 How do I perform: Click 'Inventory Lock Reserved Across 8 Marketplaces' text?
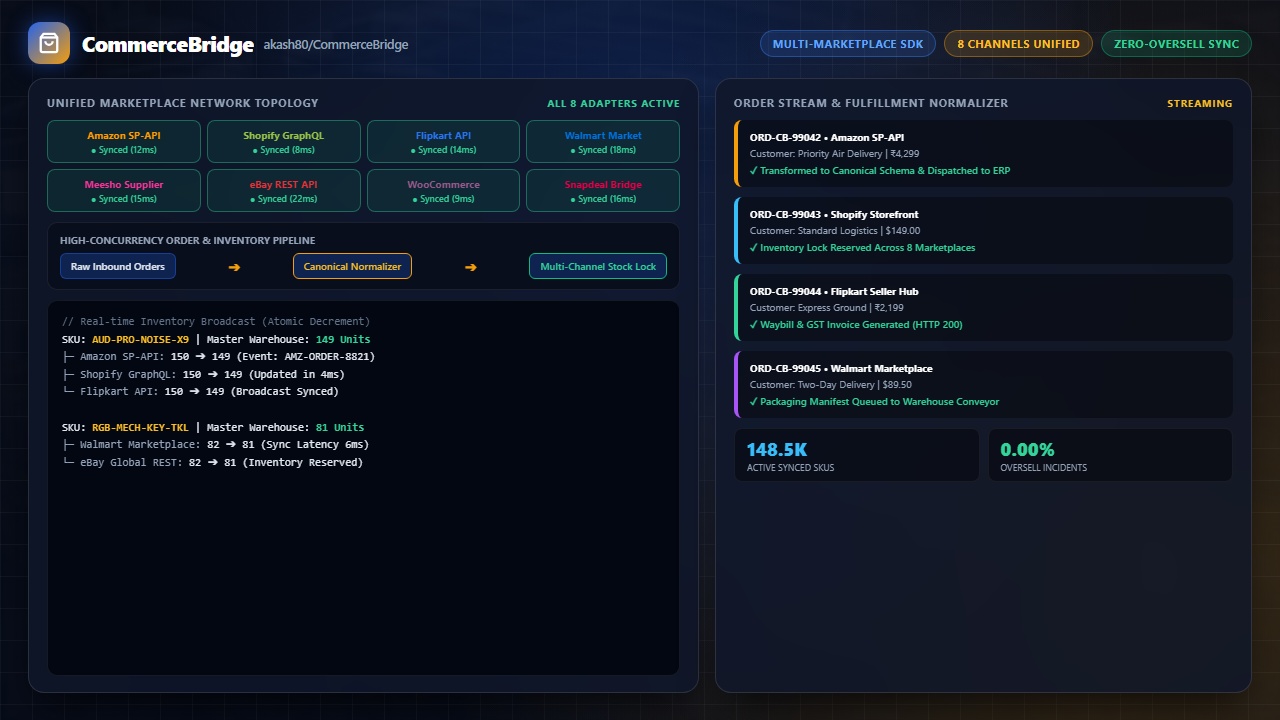pos(862,248)
